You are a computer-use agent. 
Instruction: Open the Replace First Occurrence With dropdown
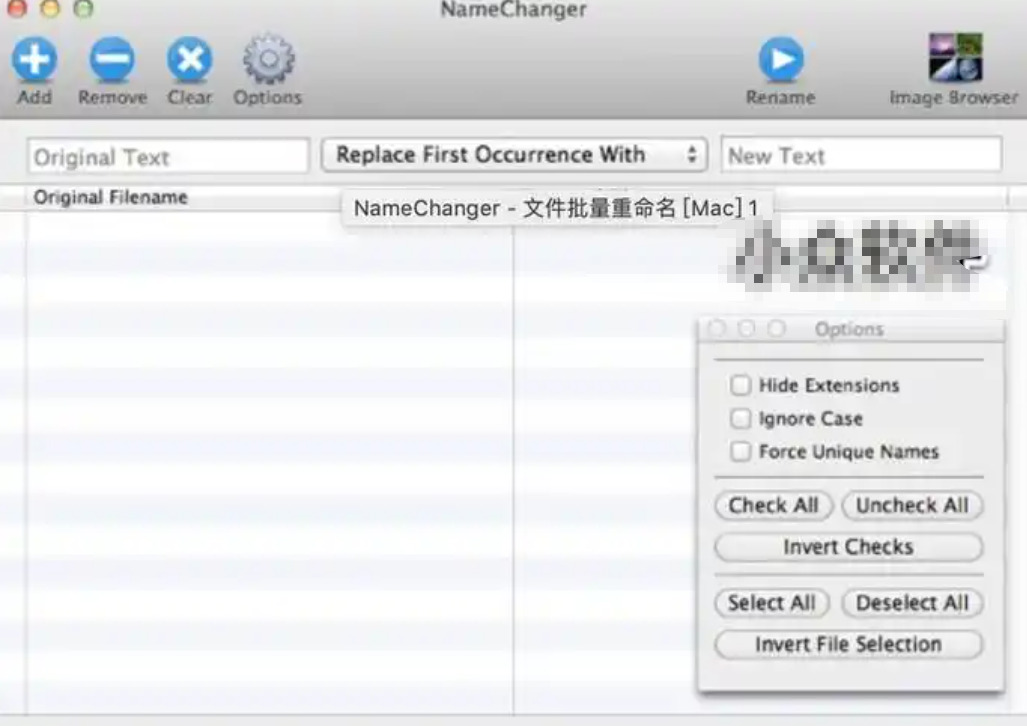pyautogui.click(x=514, y=155)
